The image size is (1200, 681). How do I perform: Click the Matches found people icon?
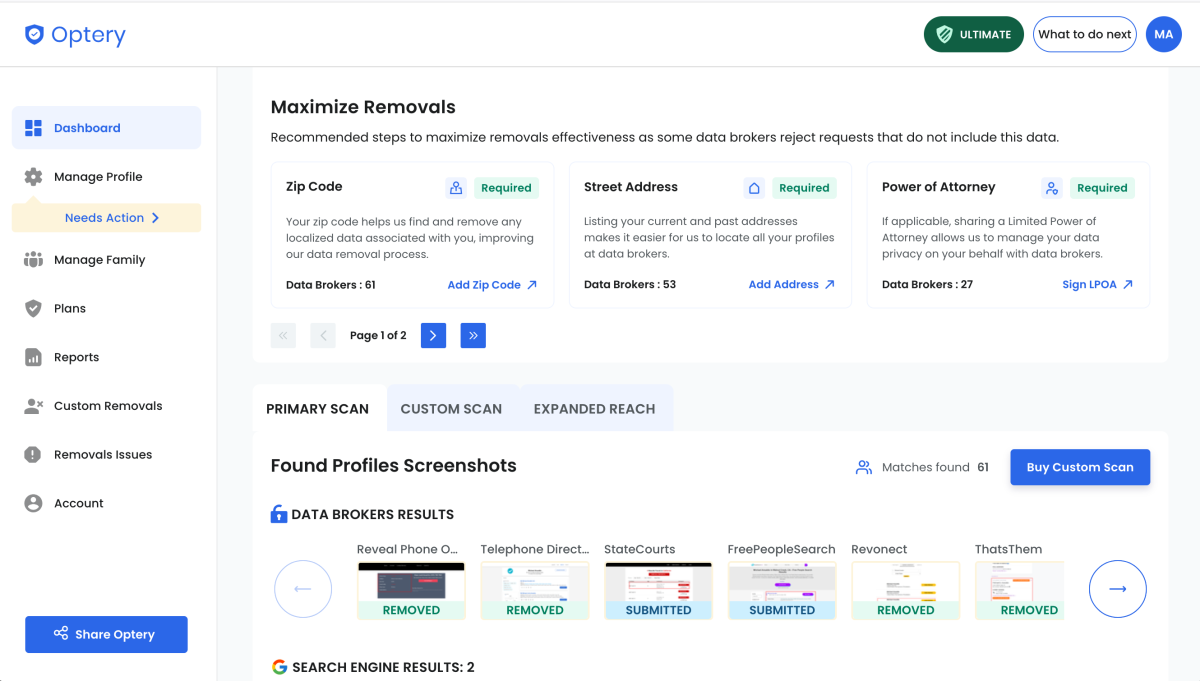click(x=864, y=467)
